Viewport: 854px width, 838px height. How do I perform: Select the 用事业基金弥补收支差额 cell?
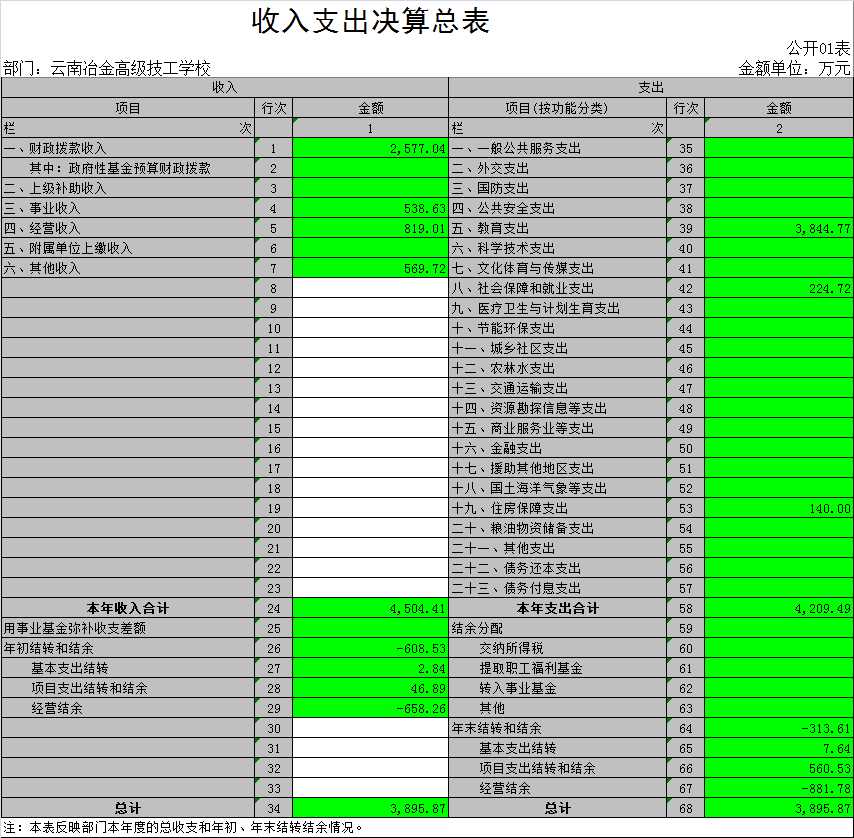tap(128, 628)
